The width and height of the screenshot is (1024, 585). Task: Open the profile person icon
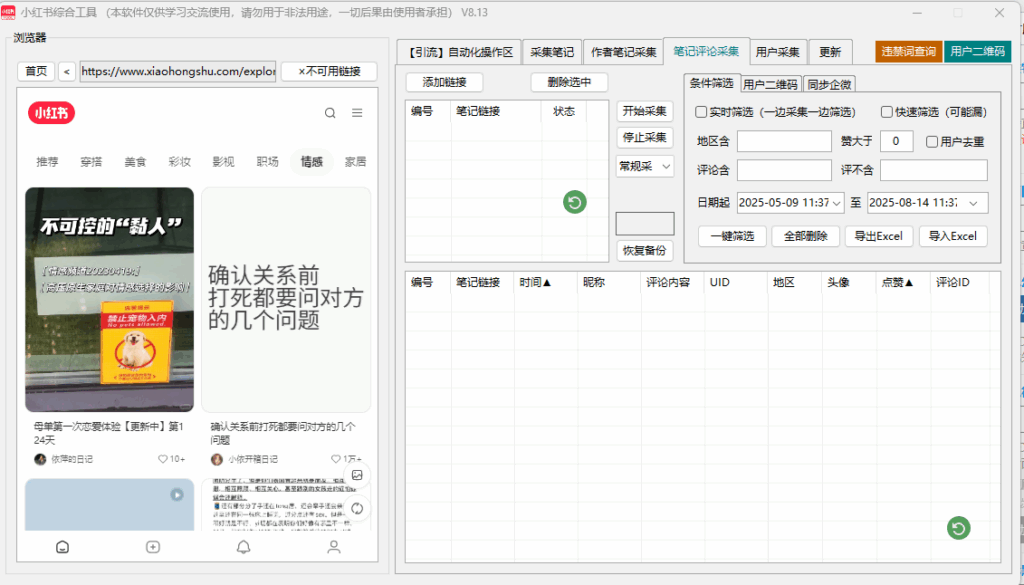tap(334, 547)
